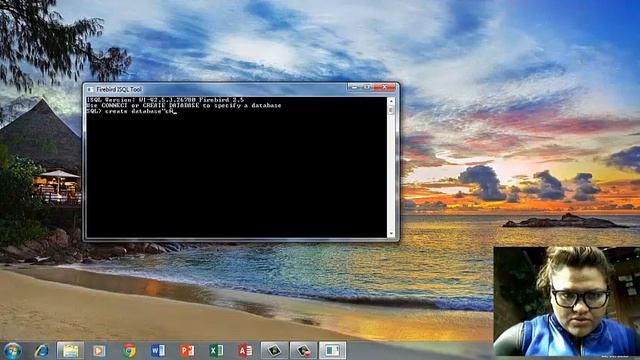Screen dimensions: 640x360
Task: Open File Explorer from taskbar
Action: click(70, 351)
